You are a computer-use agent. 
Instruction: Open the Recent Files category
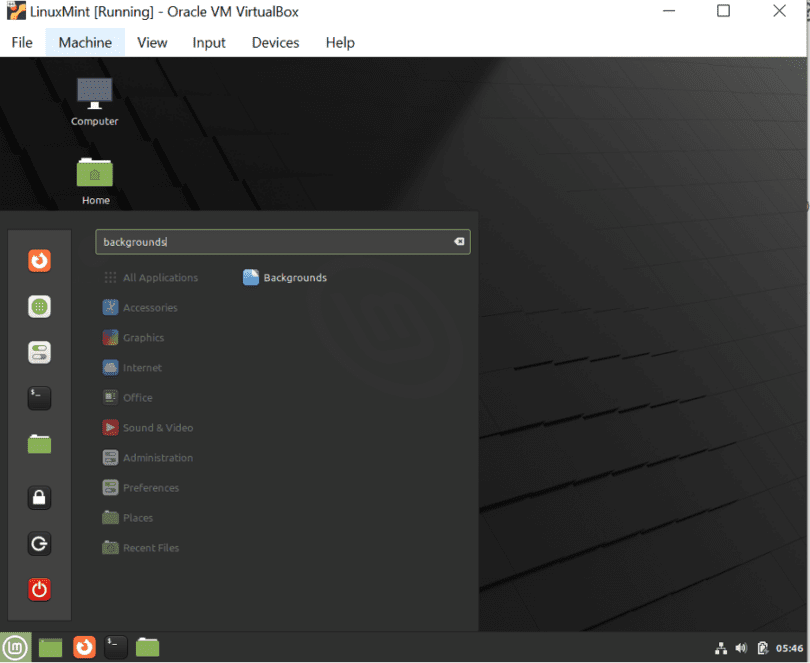pos(151,547)
